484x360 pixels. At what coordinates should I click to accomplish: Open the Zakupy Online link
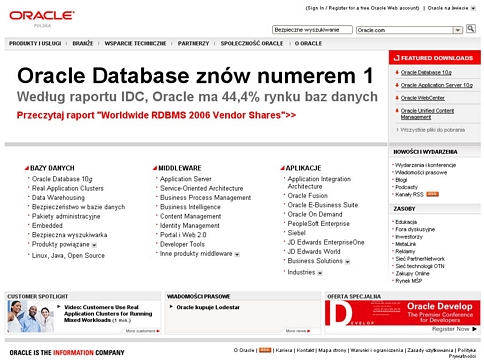click(x=412, y=273)
